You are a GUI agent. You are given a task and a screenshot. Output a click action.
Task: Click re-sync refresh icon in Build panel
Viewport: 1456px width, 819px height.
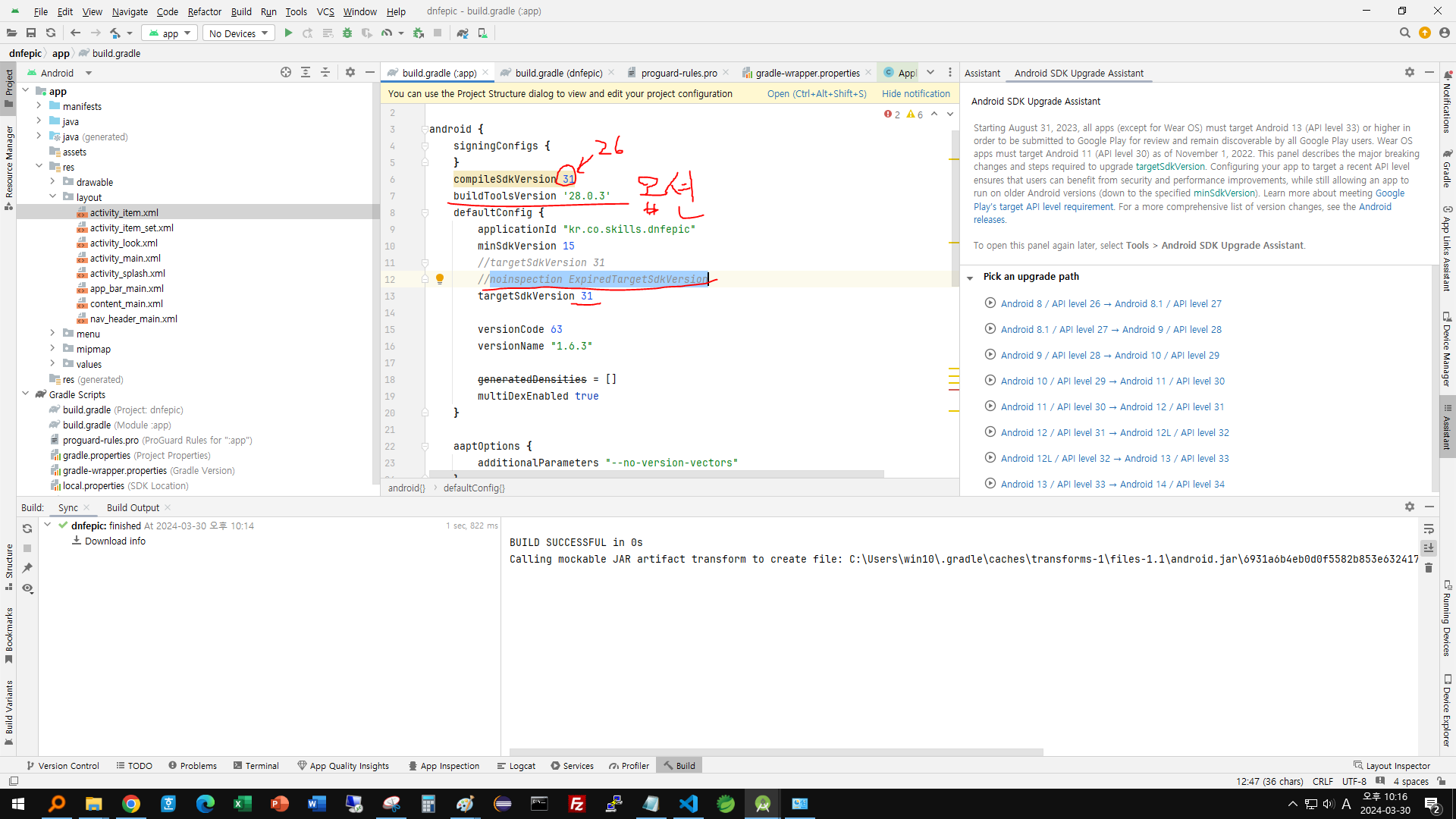pyautogui.click(x=27, y=529)
